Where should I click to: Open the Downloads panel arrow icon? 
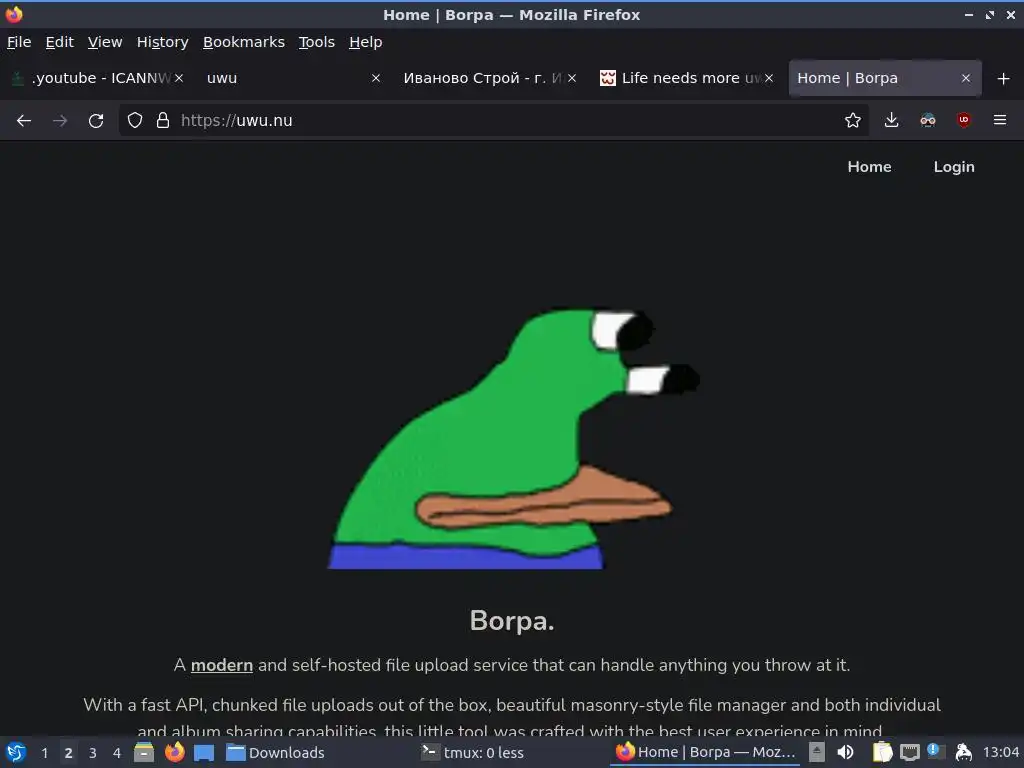(891, 120)
